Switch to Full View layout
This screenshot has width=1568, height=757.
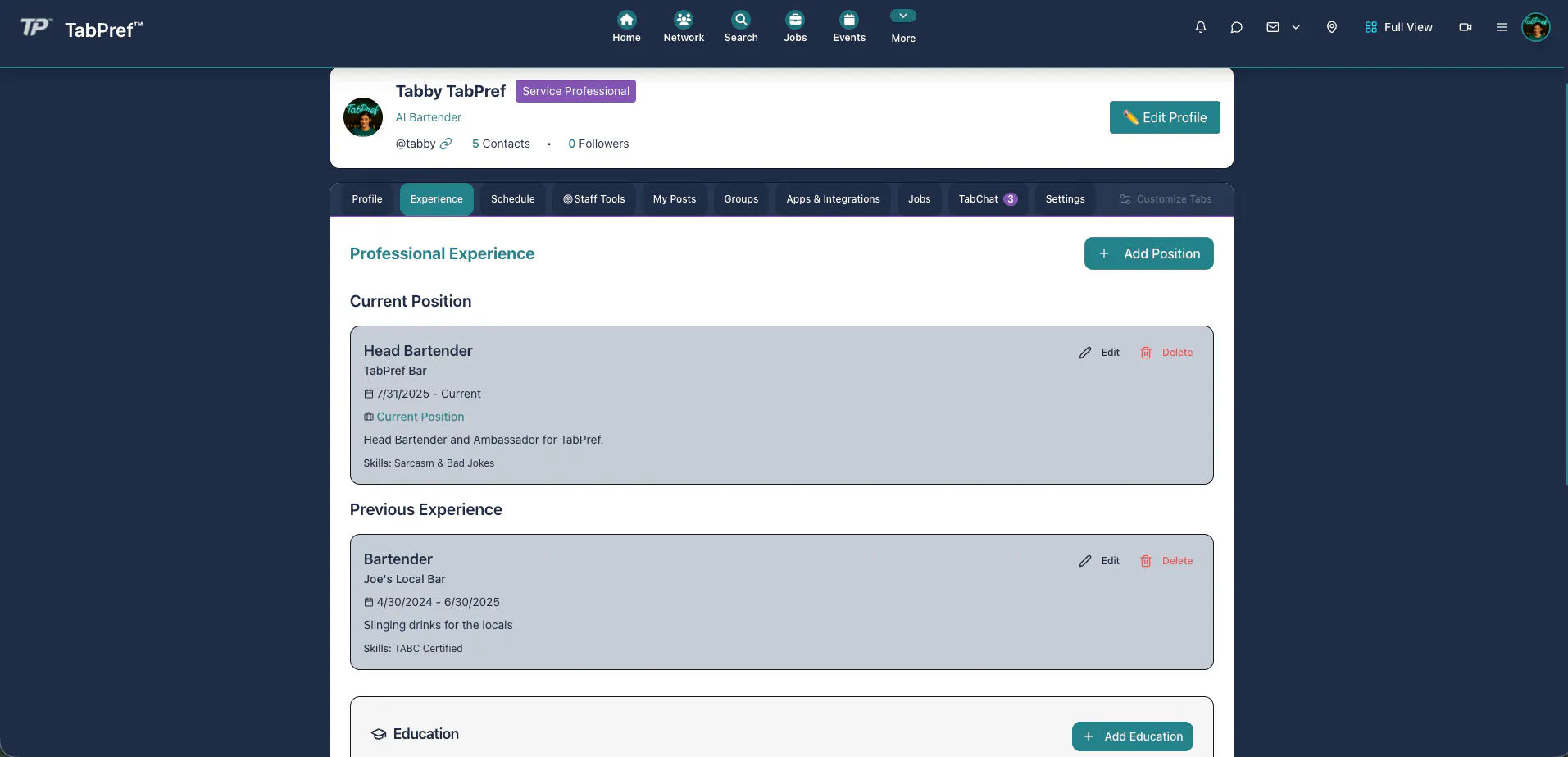tap(1399, 27)
